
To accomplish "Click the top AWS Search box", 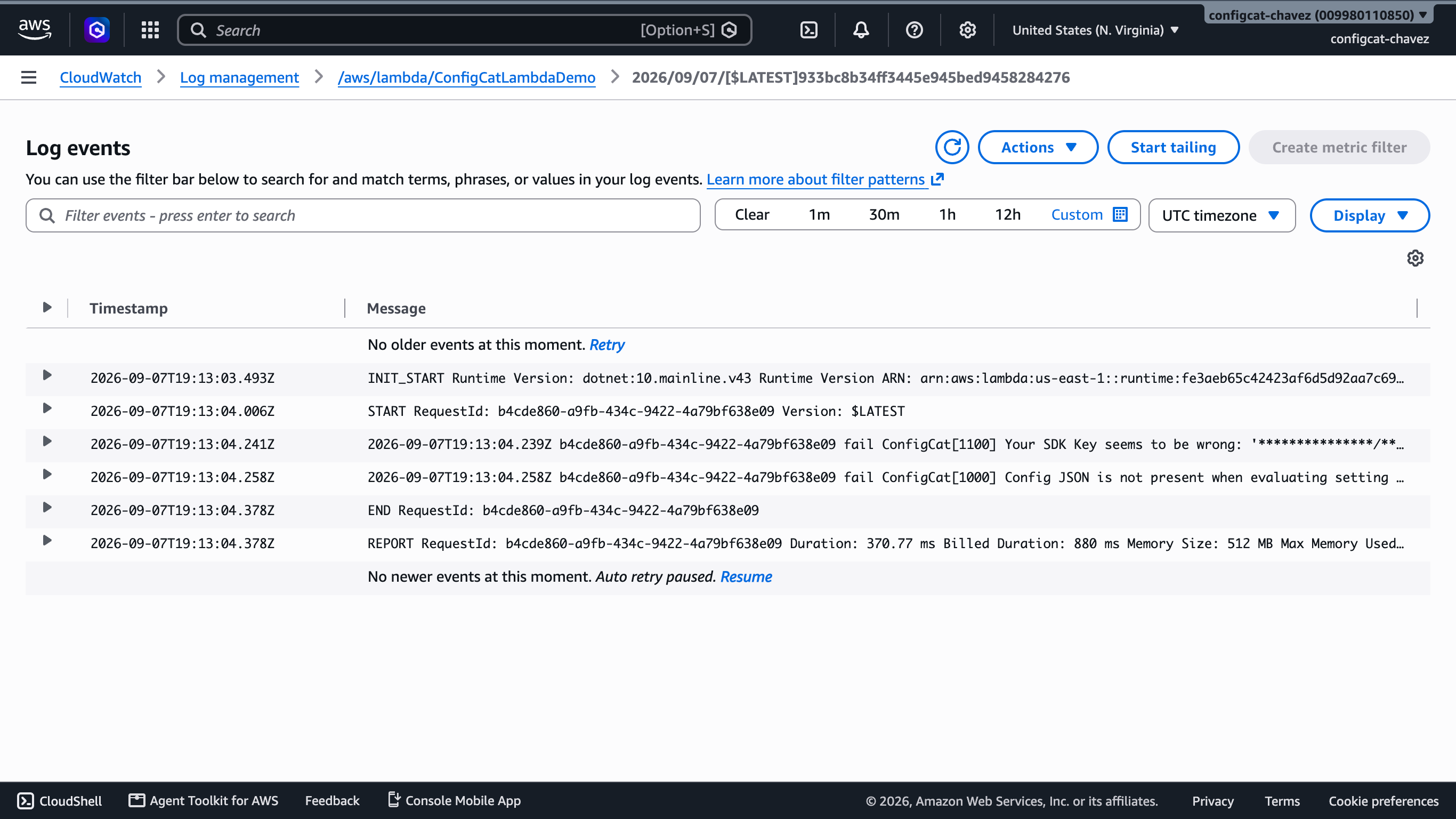I will point(465,30).
